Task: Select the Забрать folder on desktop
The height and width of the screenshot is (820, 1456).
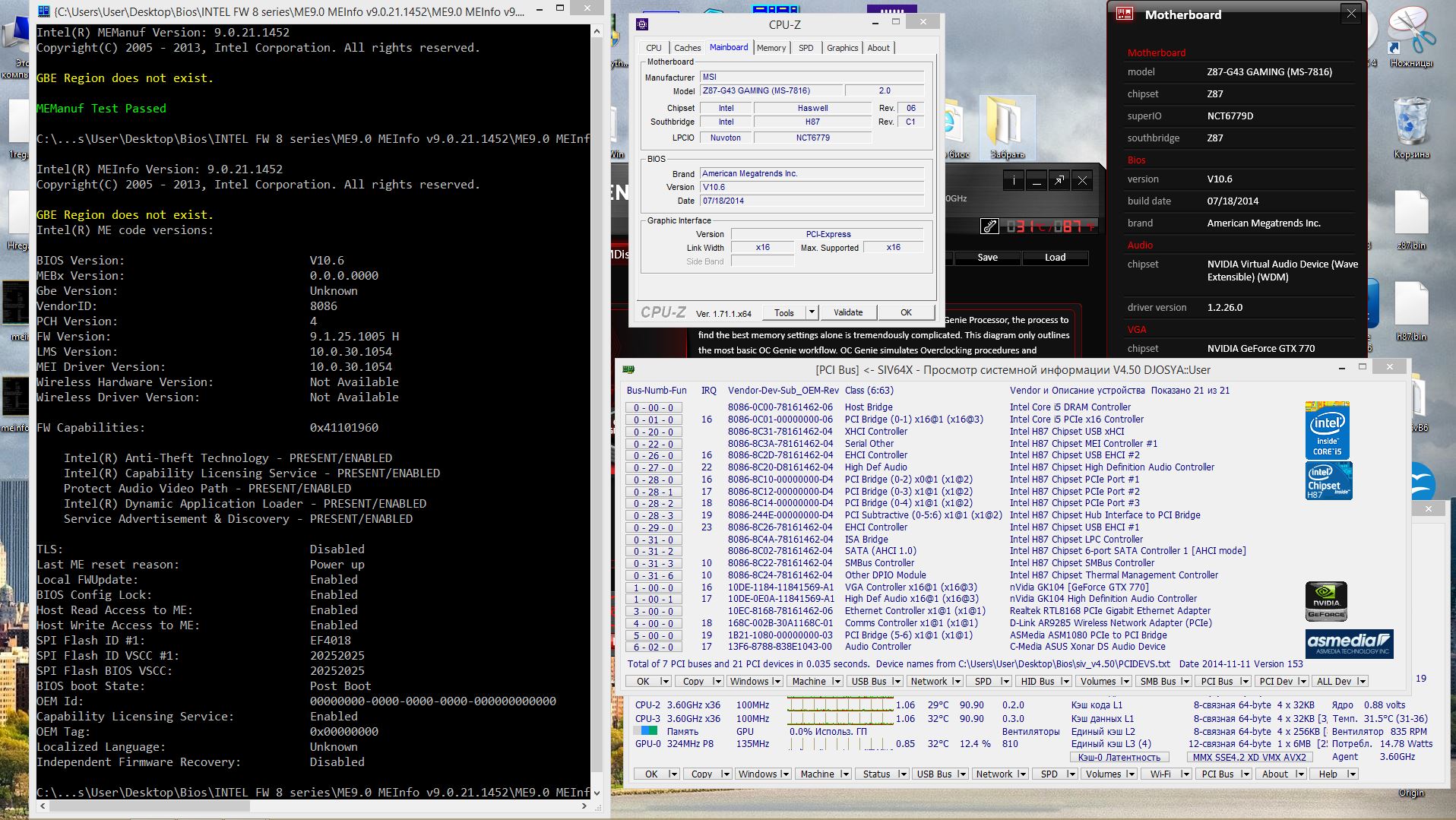Action: pos(1007,128)
